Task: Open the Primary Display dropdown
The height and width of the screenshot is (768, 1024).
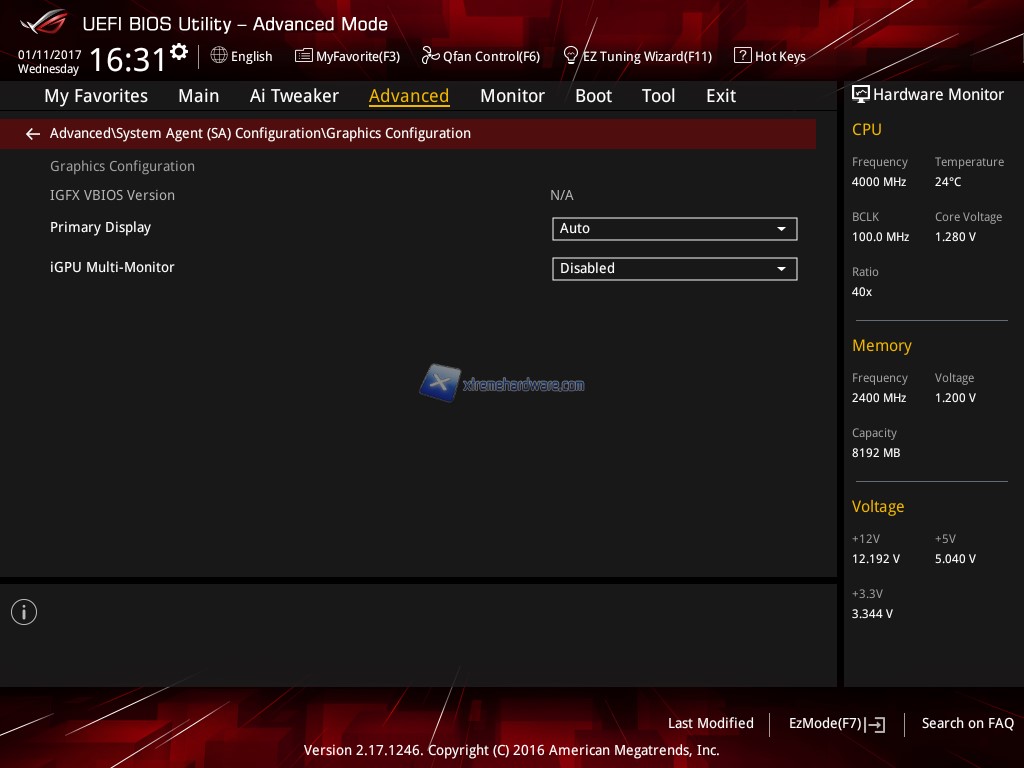Action: click(x=674, y=229)
